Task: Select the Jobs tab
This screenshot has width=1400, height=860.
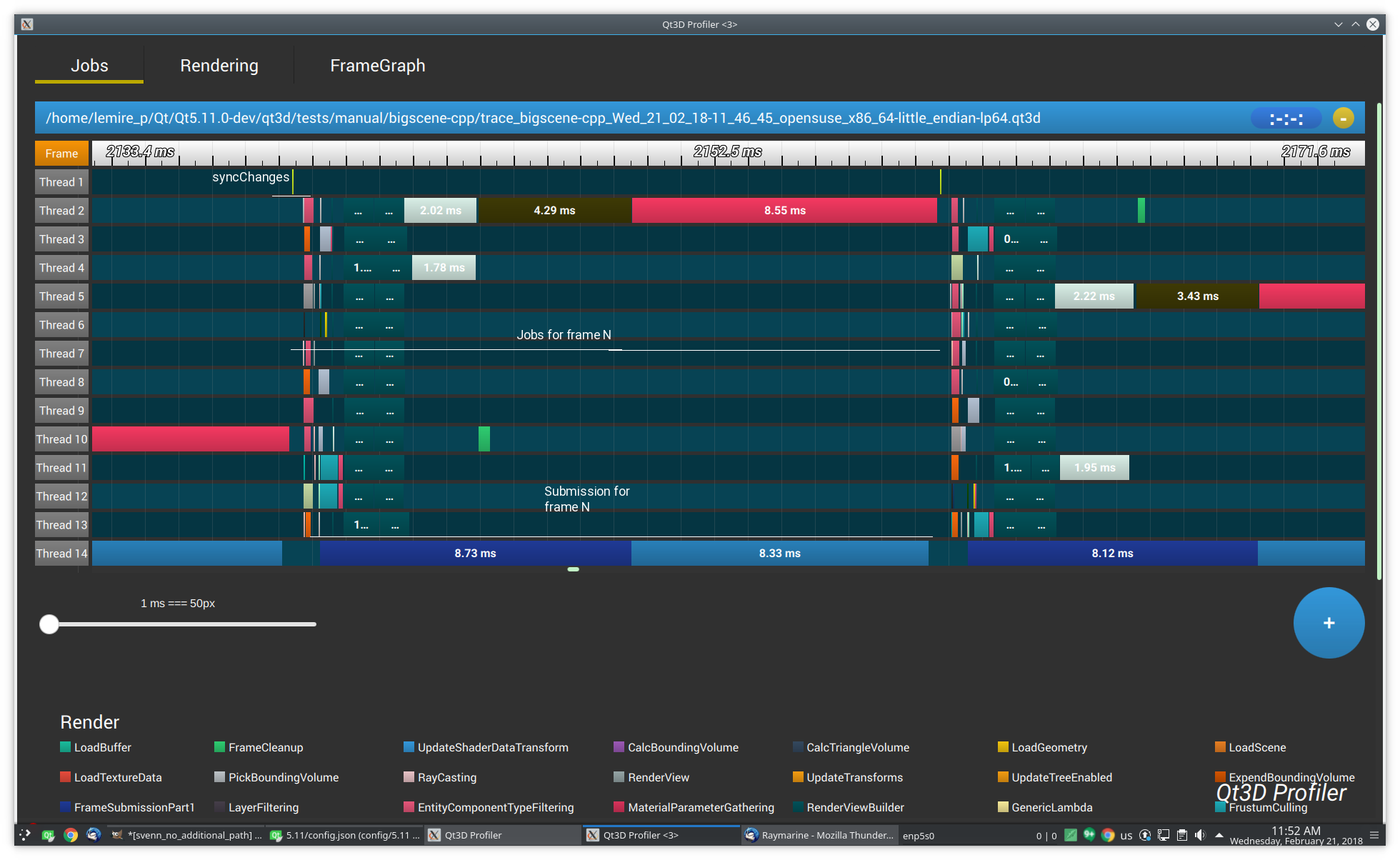Action: click(89, 66)
